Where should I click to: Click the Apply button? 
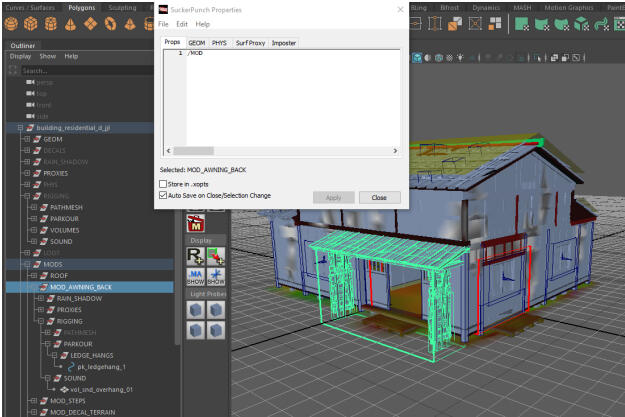tap(333, 198)
